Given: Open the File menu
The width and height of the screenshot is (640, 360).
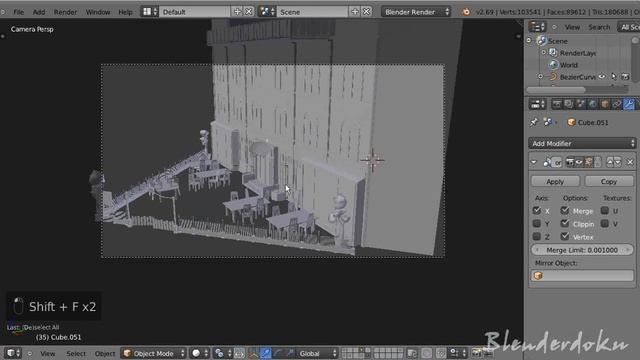Looking at the screenshot, I should tap(18, 12).
